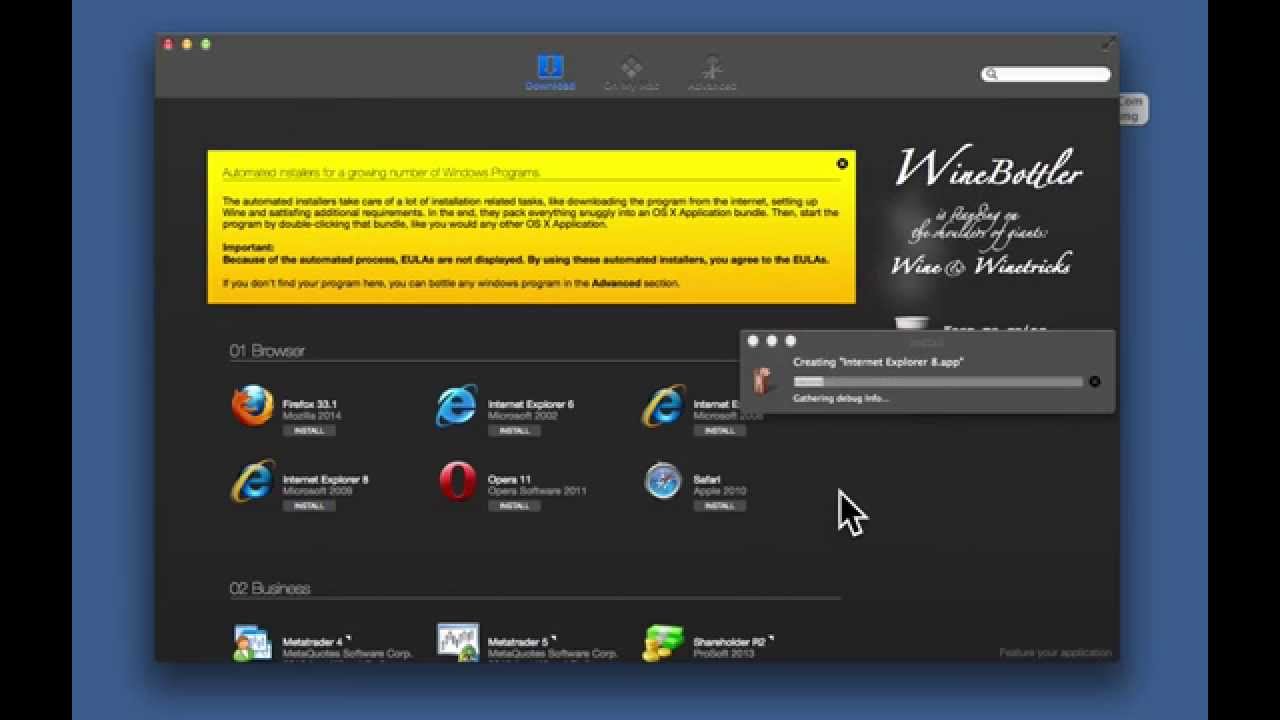This screenshot has height=720, width=1280.
Task: Switch to the On My Mac tab
Action: [x=631, y=73]
